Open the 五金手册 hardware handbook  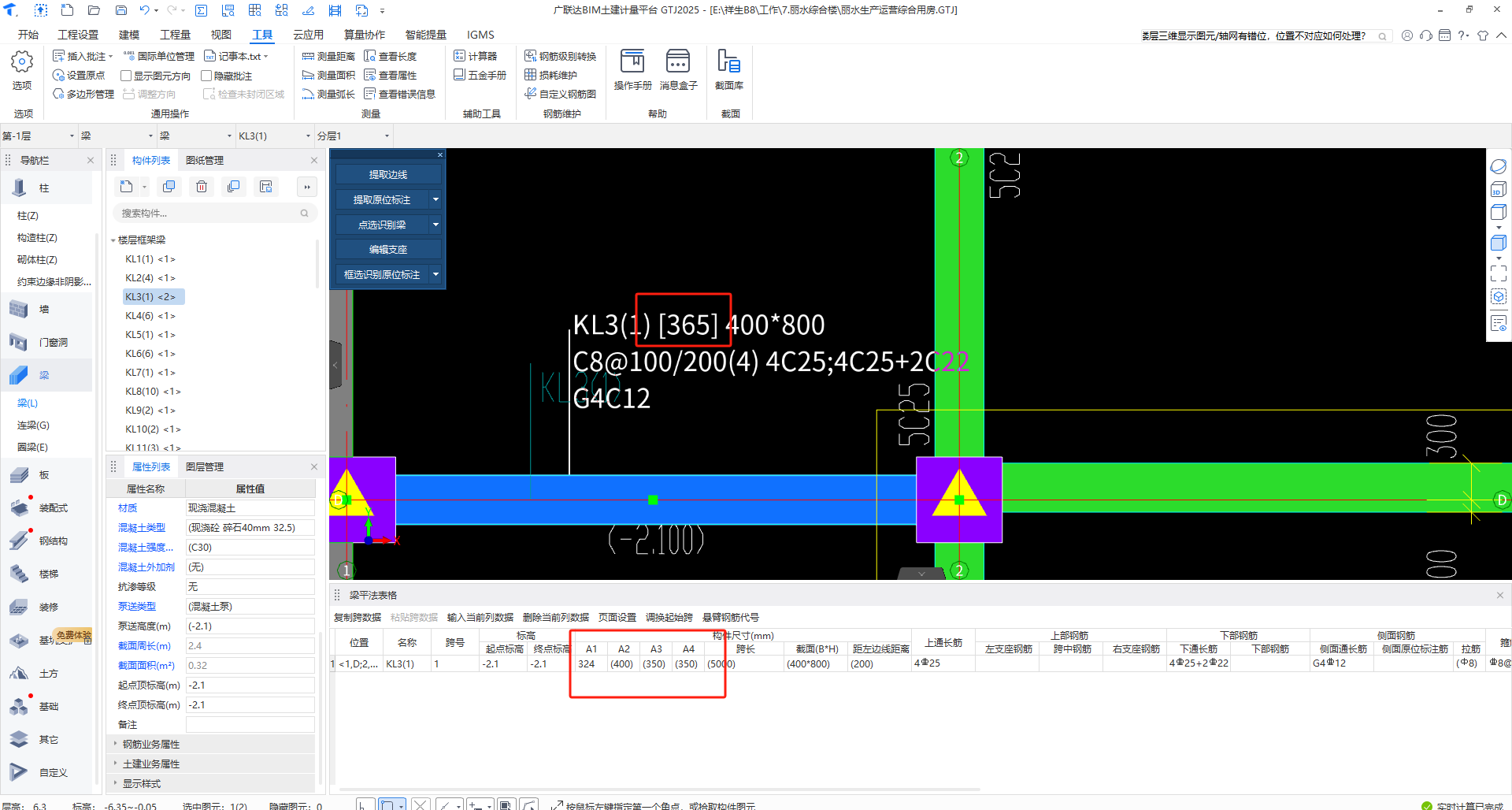[480, 75]
